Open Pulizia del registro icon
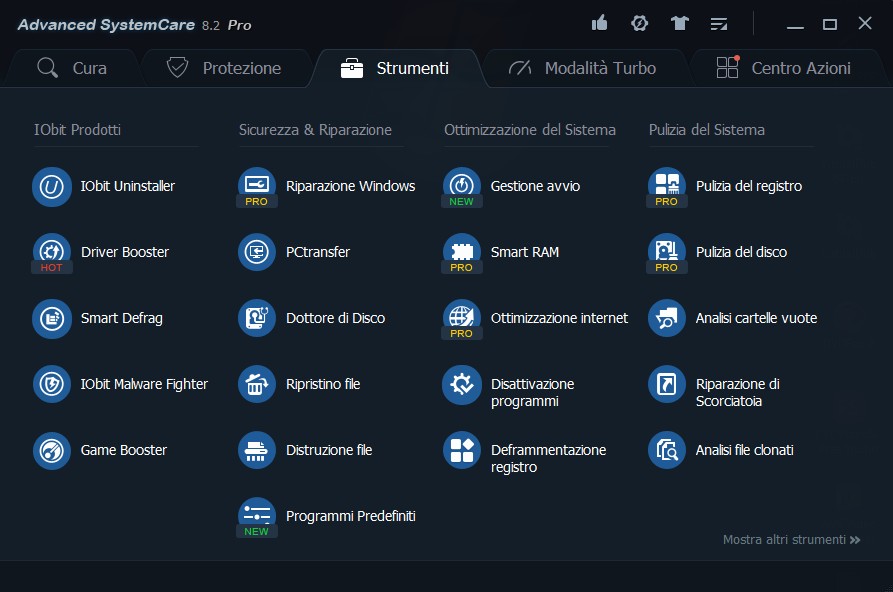The image size is (893, 592). click(x=667, y=186)
